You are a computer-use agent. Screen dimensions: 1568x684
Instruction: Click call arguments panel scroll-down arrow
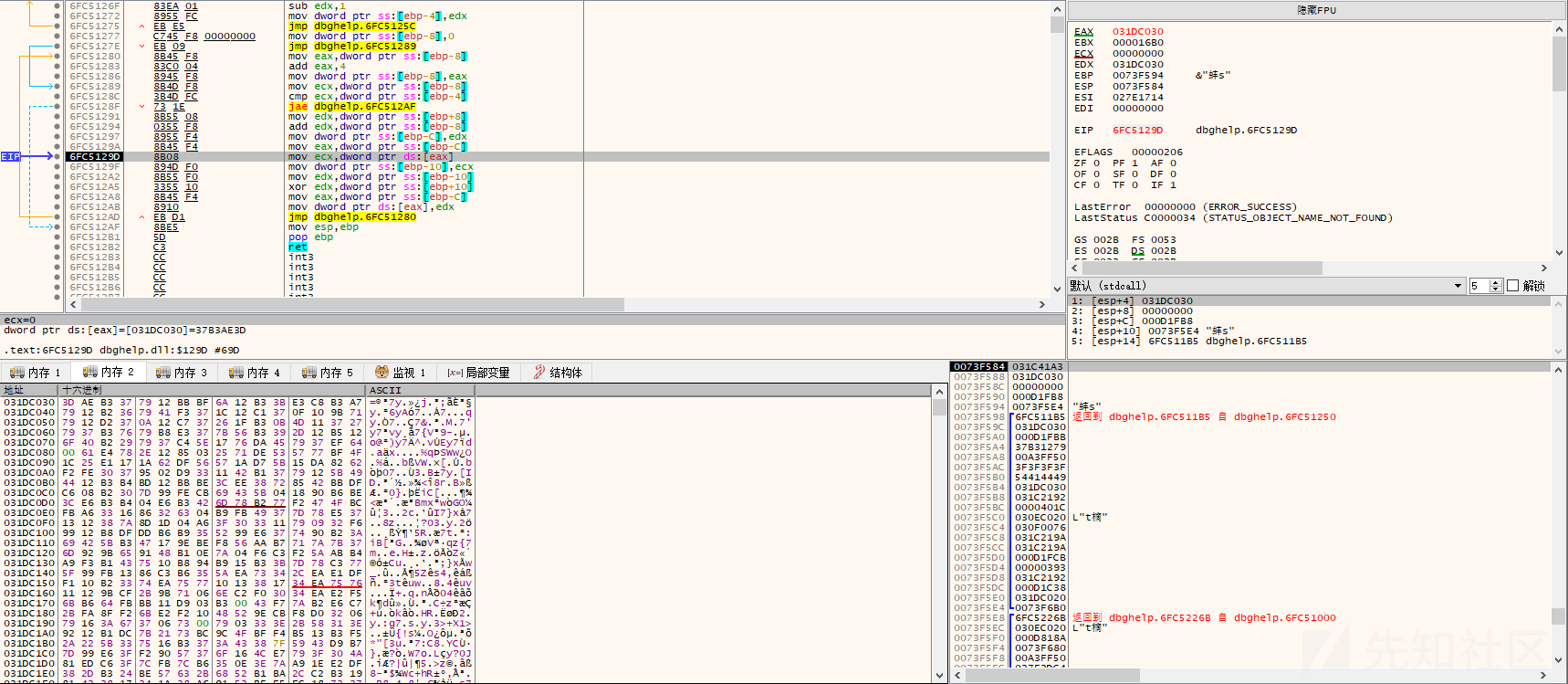1559,351
